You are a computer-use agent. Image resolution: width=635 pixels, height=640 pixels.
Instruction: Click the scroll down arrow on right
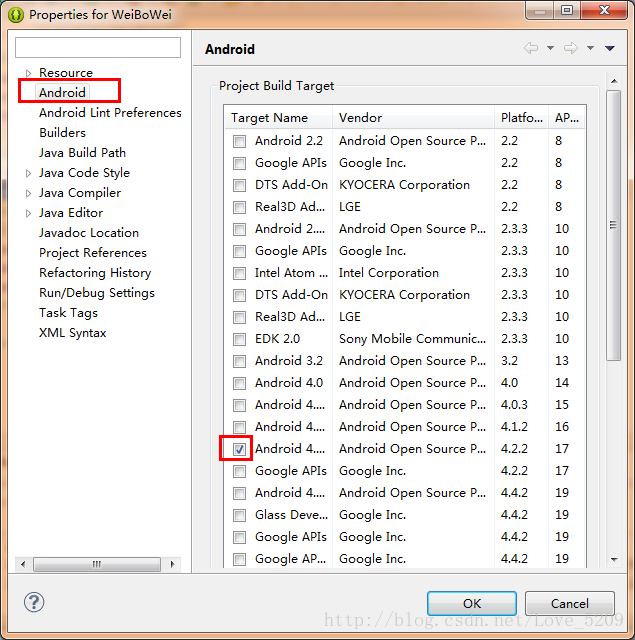coord(614,559)
